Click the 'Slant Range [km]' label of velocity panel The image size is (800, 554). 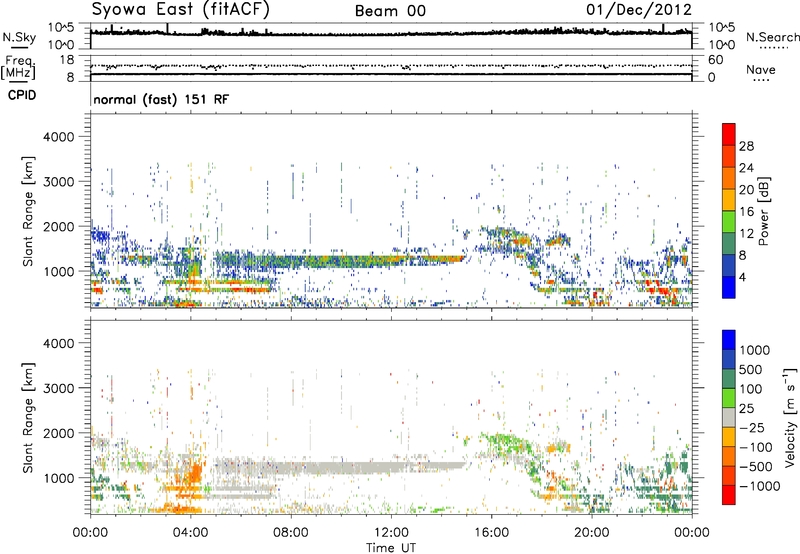(x=28, y=417)
